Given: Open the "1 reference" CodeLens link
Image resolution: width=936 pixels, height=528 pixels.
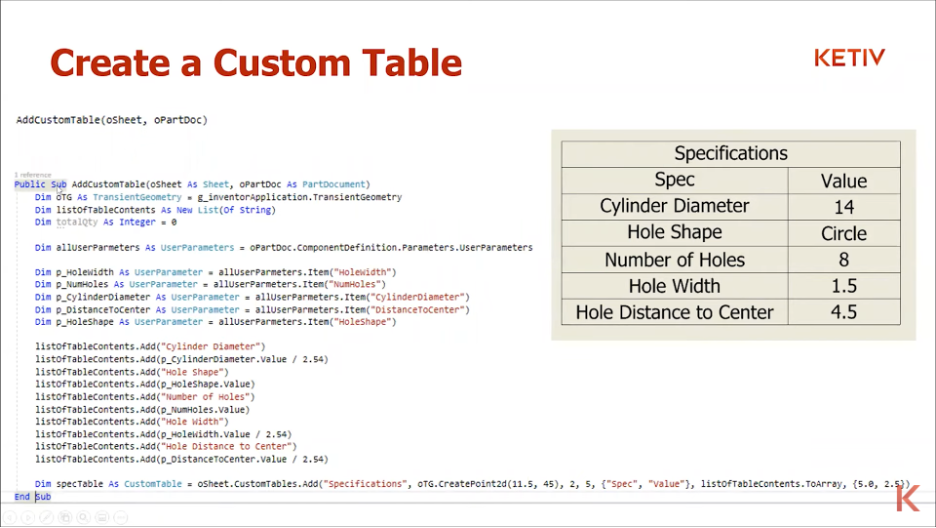Looking at the screenshot, I should [x=32, y=174].
